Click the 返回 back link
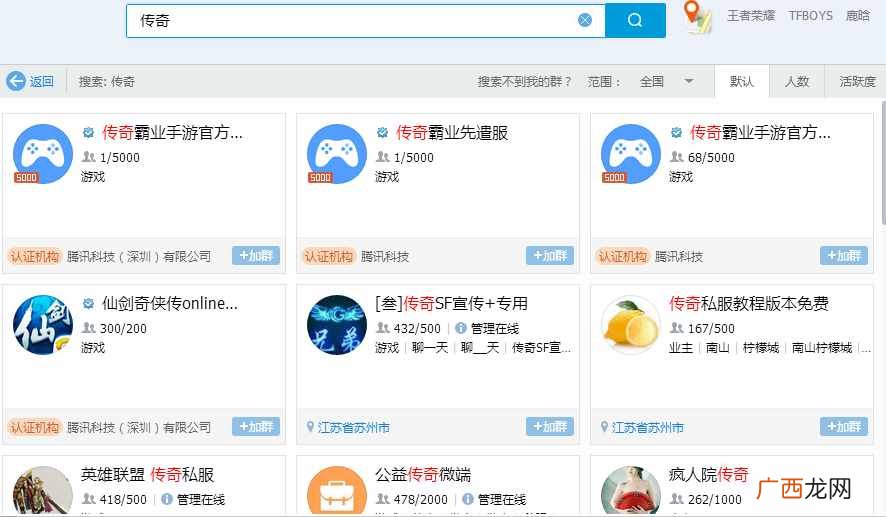886x517 pixels. [42, 81]
